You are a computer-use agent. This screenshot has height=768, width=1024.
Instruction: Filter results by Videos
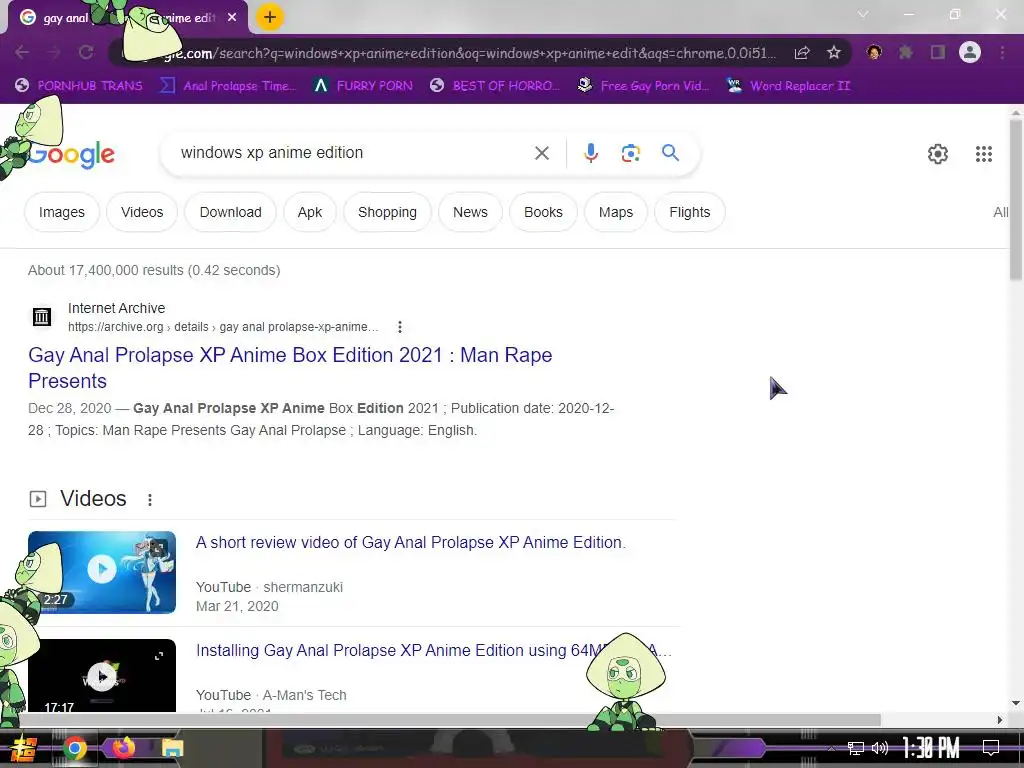click(142, 212)
